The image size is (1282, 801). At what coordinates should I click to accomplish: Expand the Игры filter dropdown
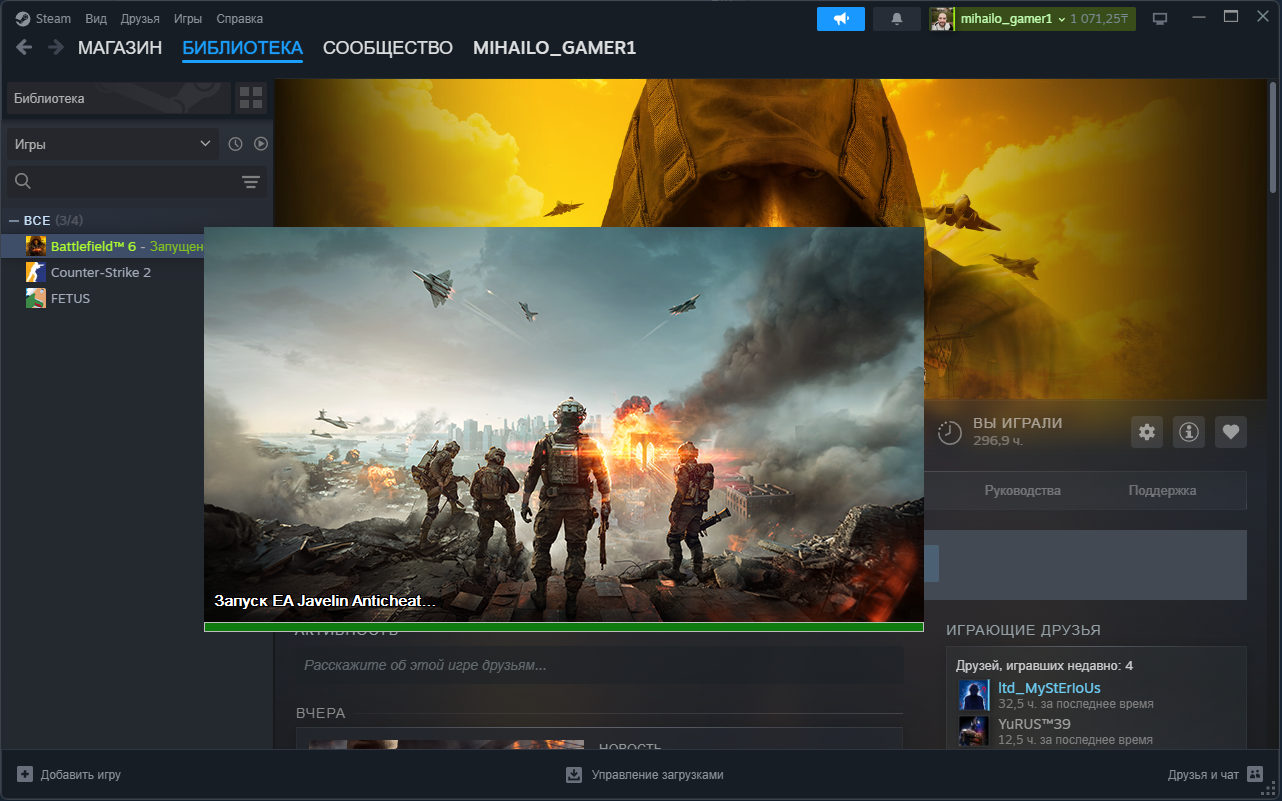(113, 144)
